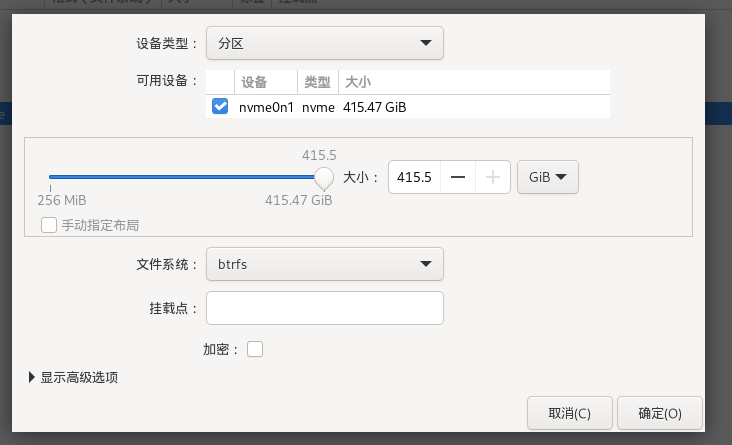This screenshot has width=732, height=445.
Task: Click the partition size slider handle
Action: pyautogui.click(x=324, y=177)
